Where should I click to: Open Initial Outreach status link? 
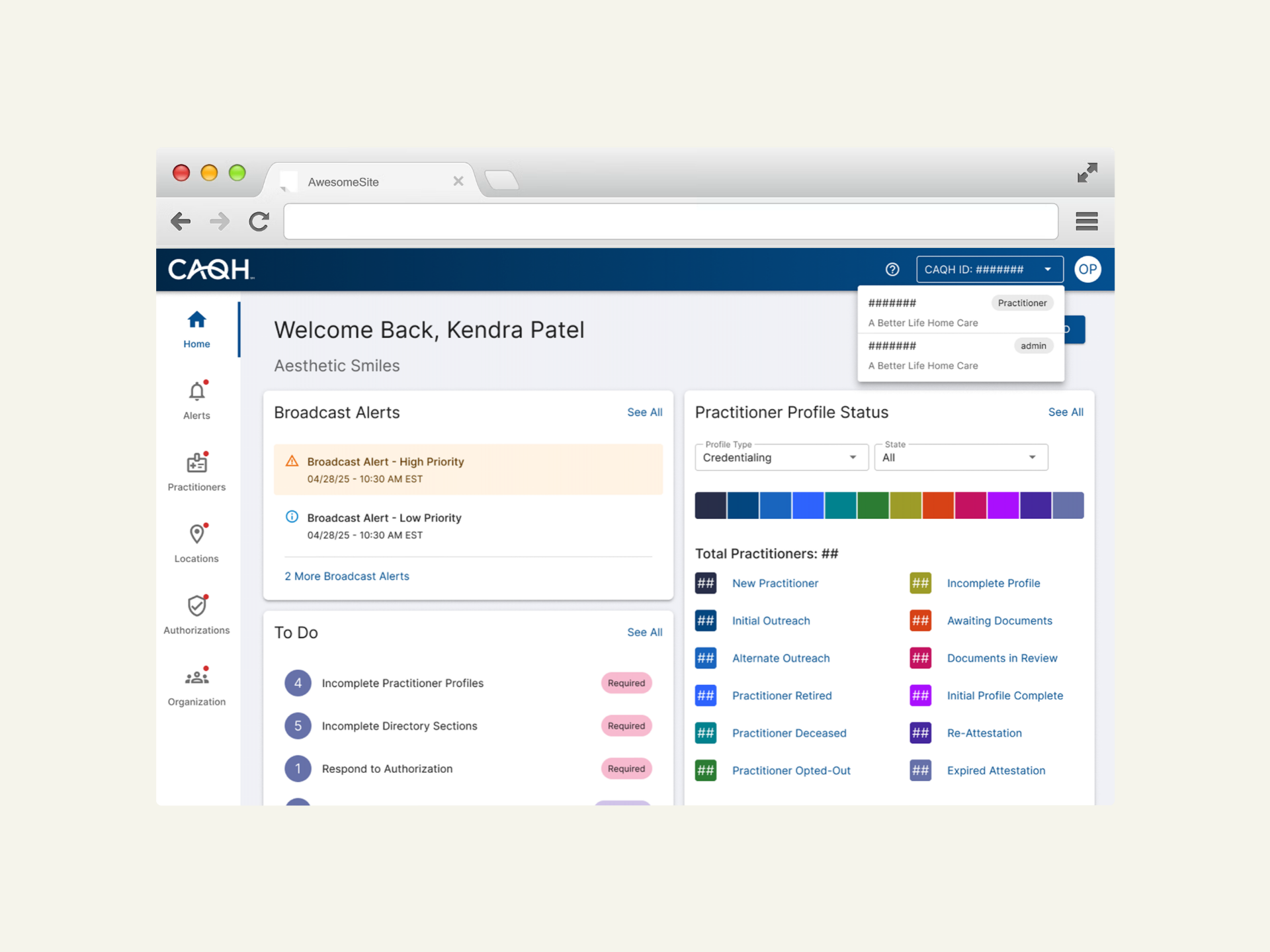click(771, 621)
